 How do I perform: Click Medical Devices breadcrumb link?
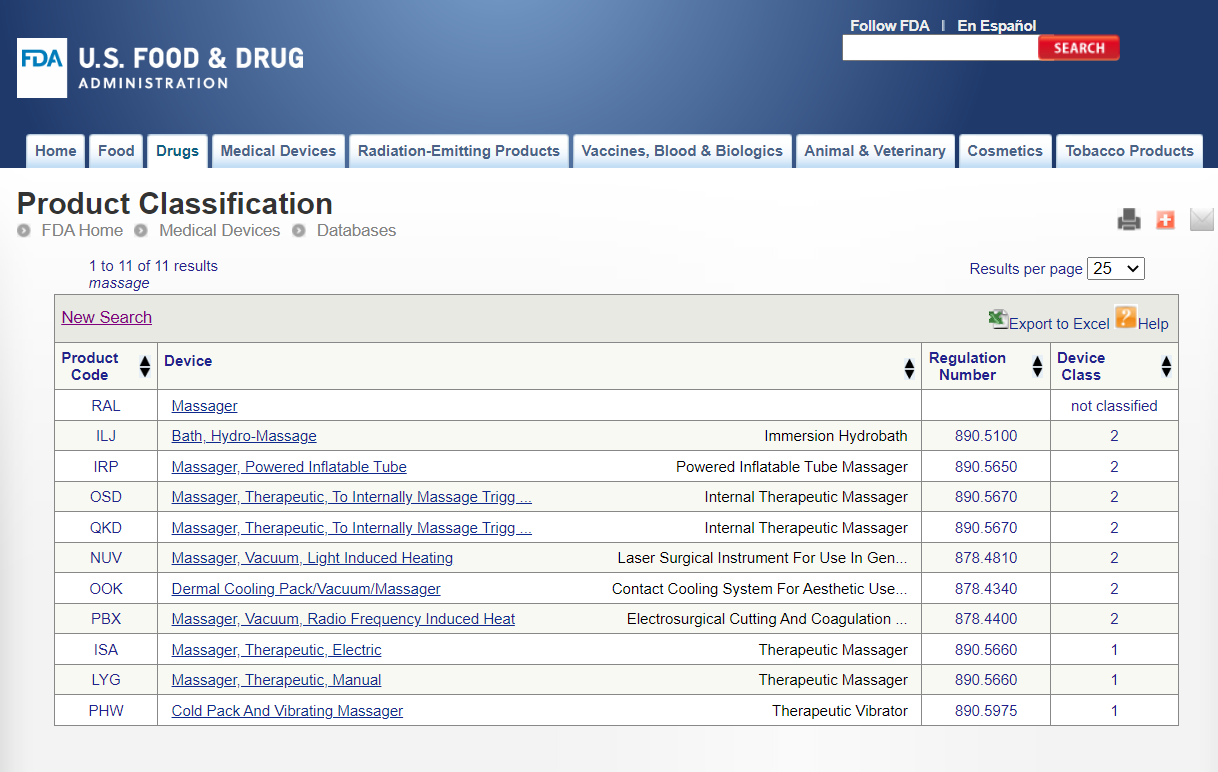pos(220,230)
